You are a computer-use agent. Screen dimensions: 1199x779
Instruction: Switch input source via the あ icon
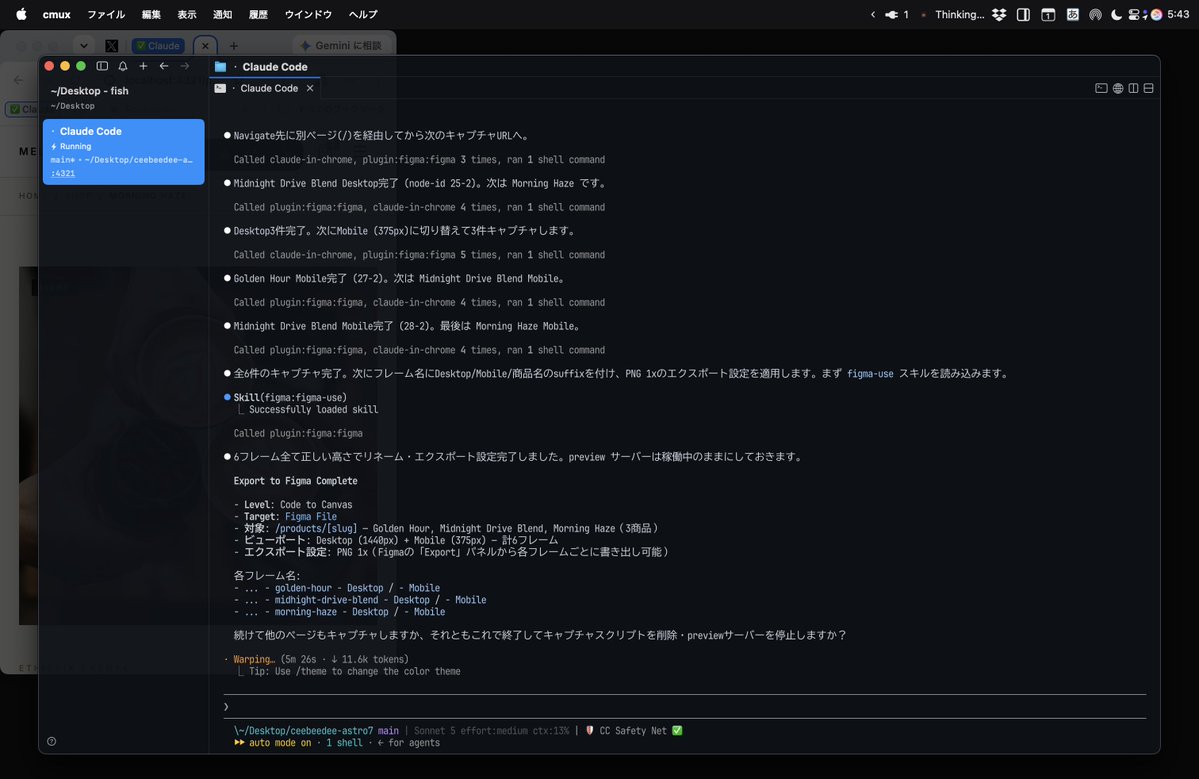(x=1073, y=15)
